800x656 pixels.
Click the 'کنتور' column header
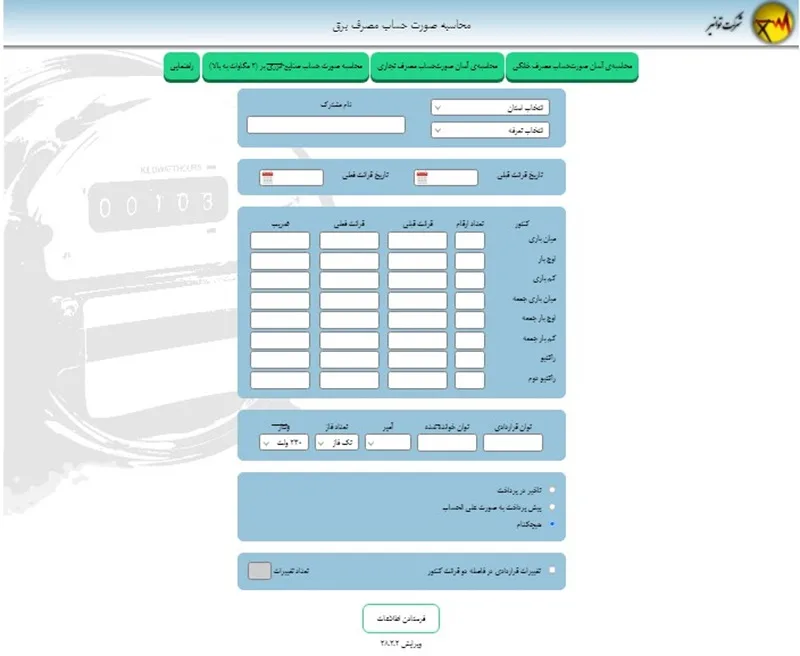[x=522, y=223]
